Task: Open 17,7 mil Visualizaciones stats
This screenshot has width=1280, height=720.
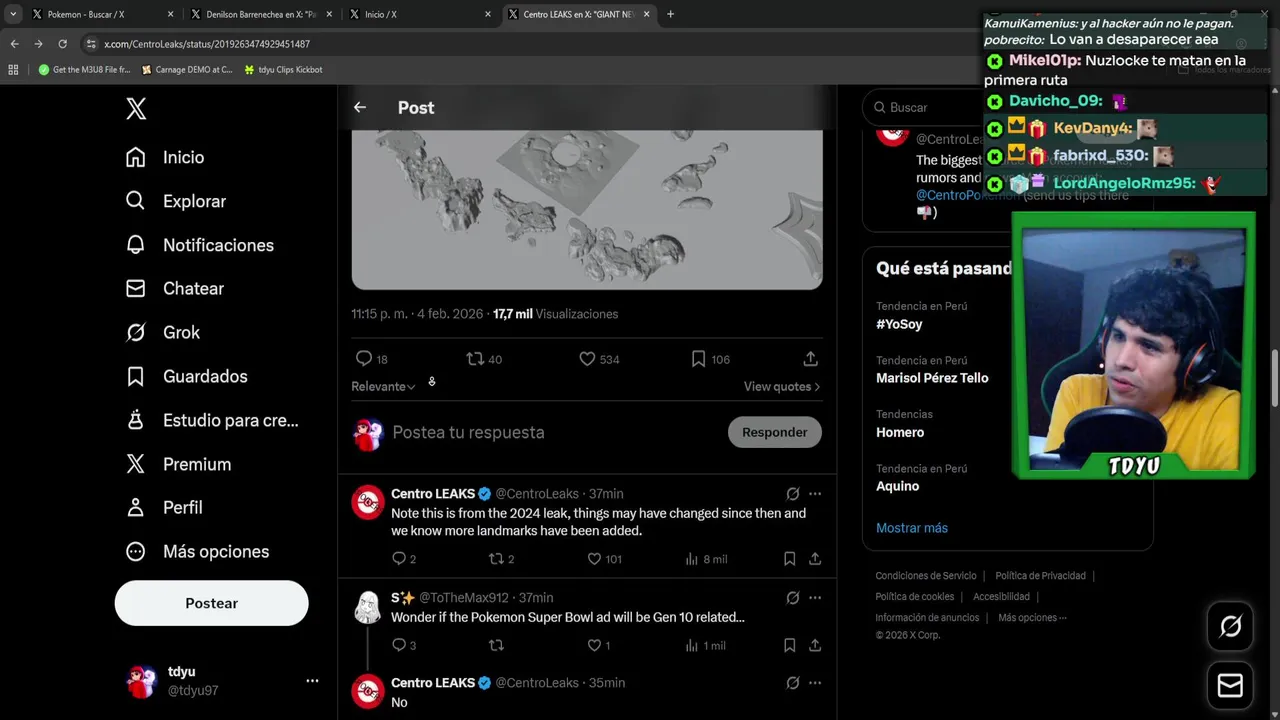Action: coord(555,314)
